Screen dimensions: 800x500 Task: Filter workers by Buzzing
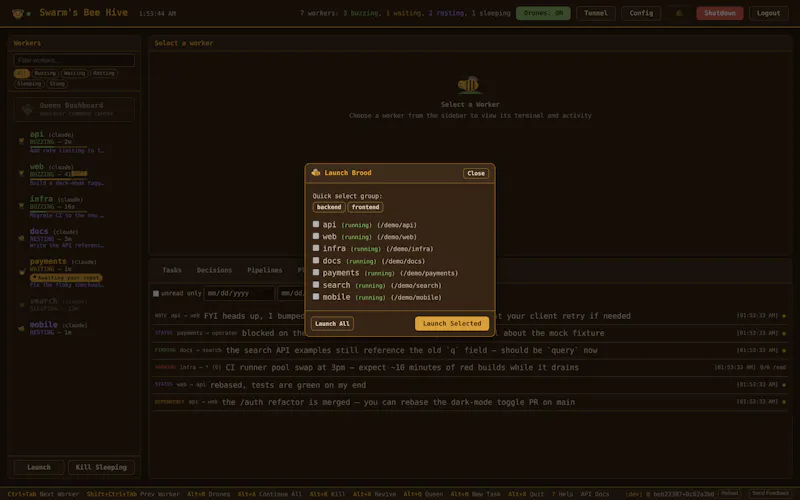[x=45, y=73]
